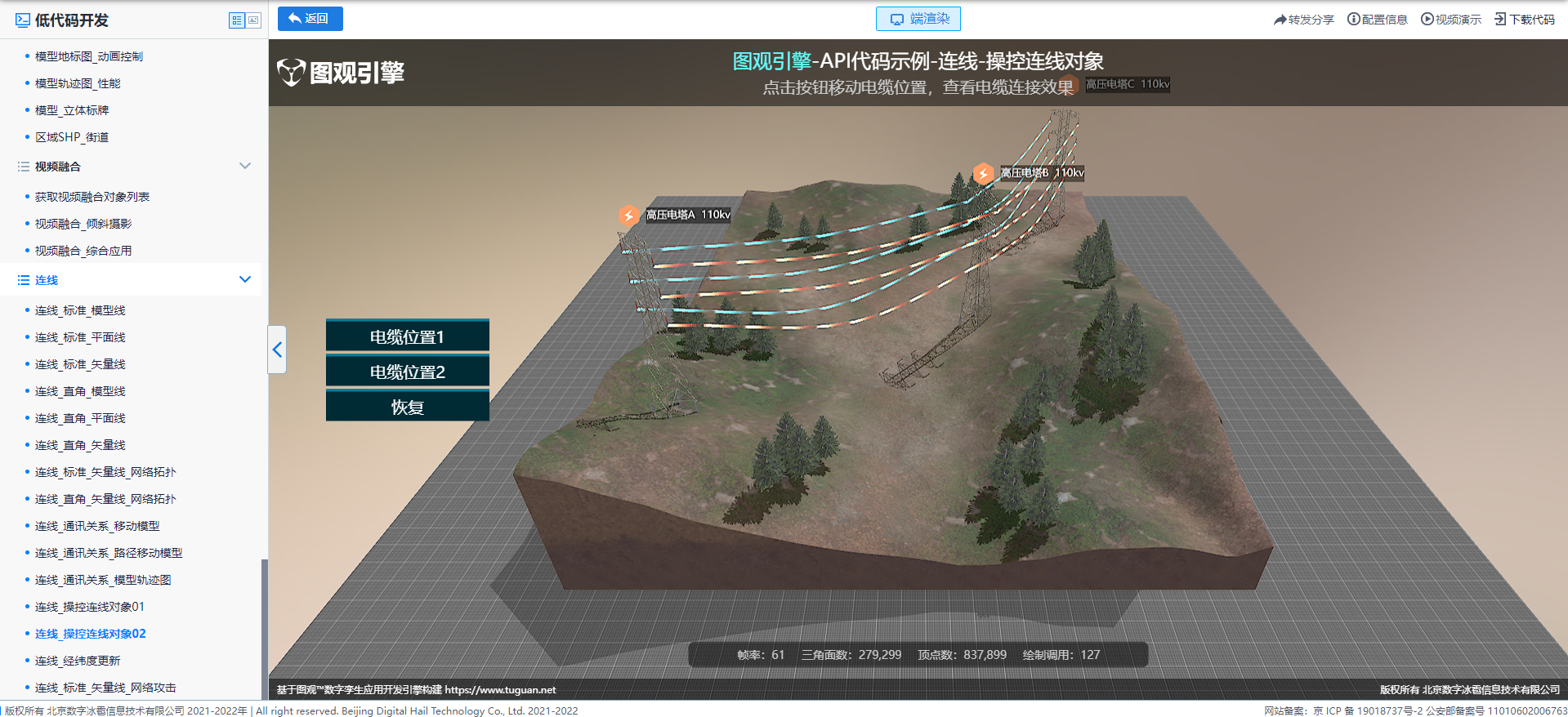1568x717 pixels.
Task: Open 连线_标准_矢量线_网络拓扑 example
Action: (x=105, y=472)
